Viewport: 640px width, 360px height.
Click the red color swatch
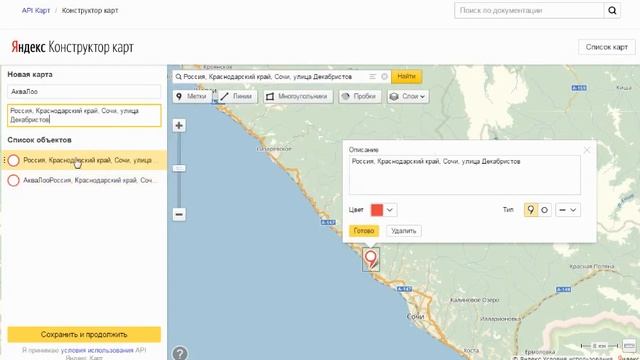pos(377,210)
